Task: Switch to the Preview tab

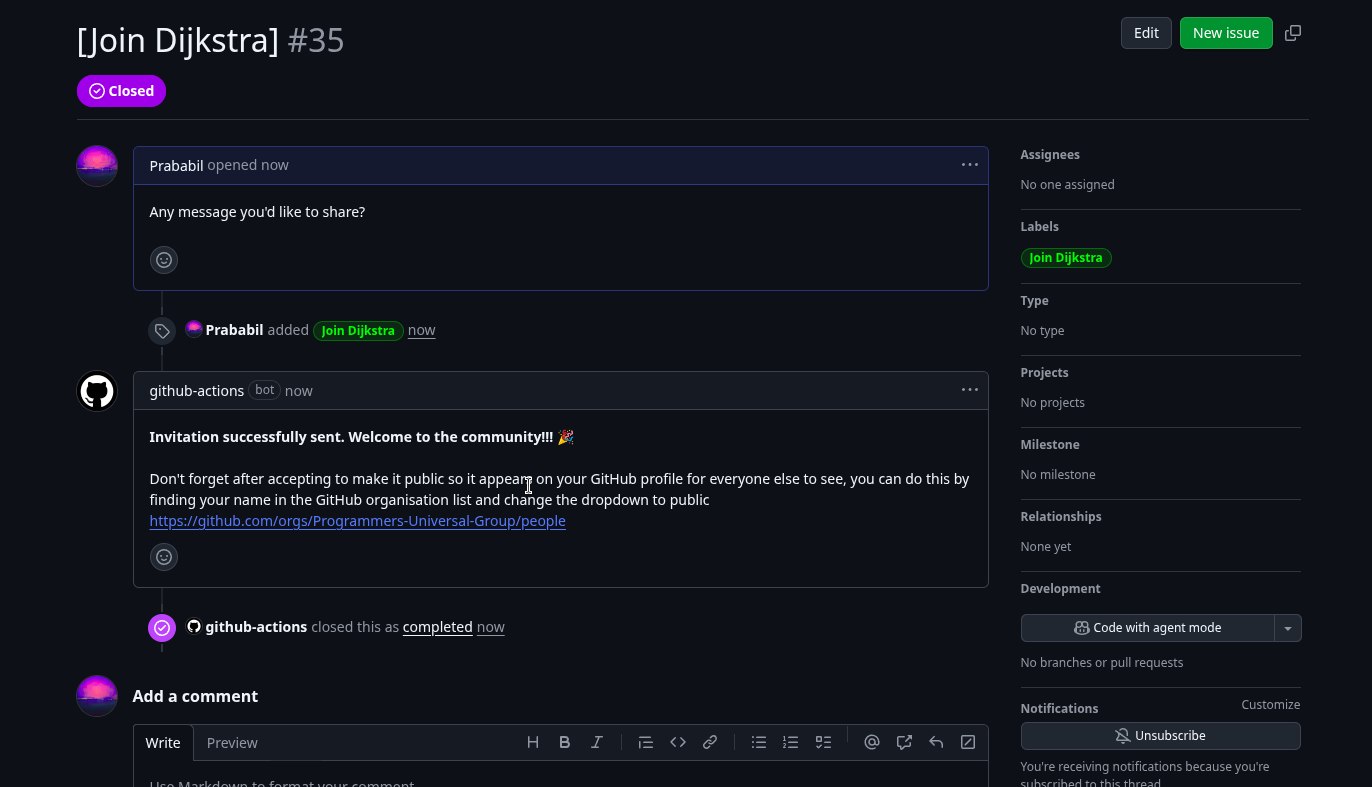Action: coord(232,743)
